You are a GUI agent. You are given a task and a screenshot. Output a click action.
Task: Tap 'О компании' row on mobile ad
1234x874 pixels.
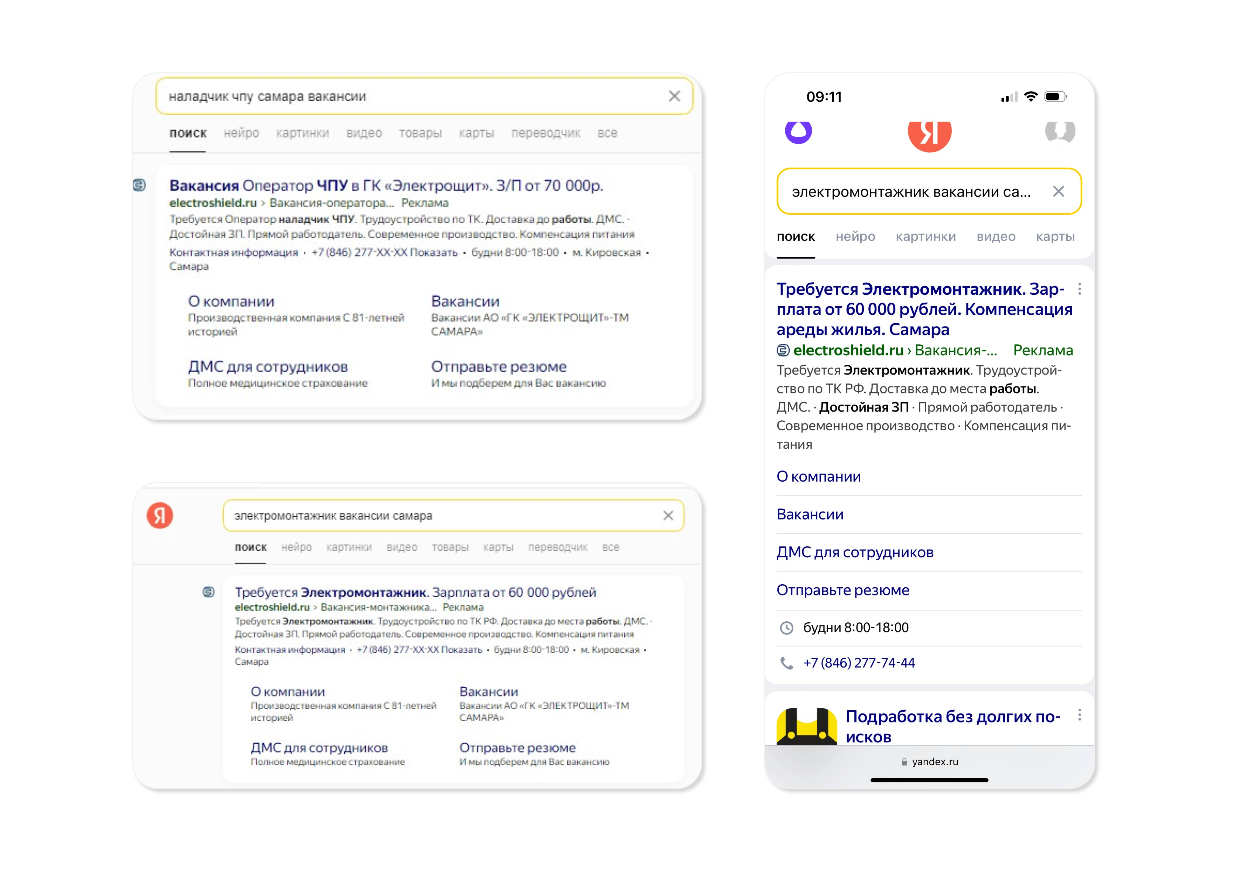point(929,477)
